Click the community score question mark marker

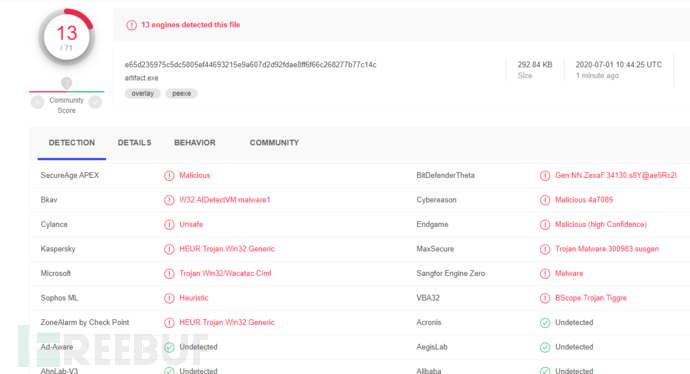(x=66, y=83)
